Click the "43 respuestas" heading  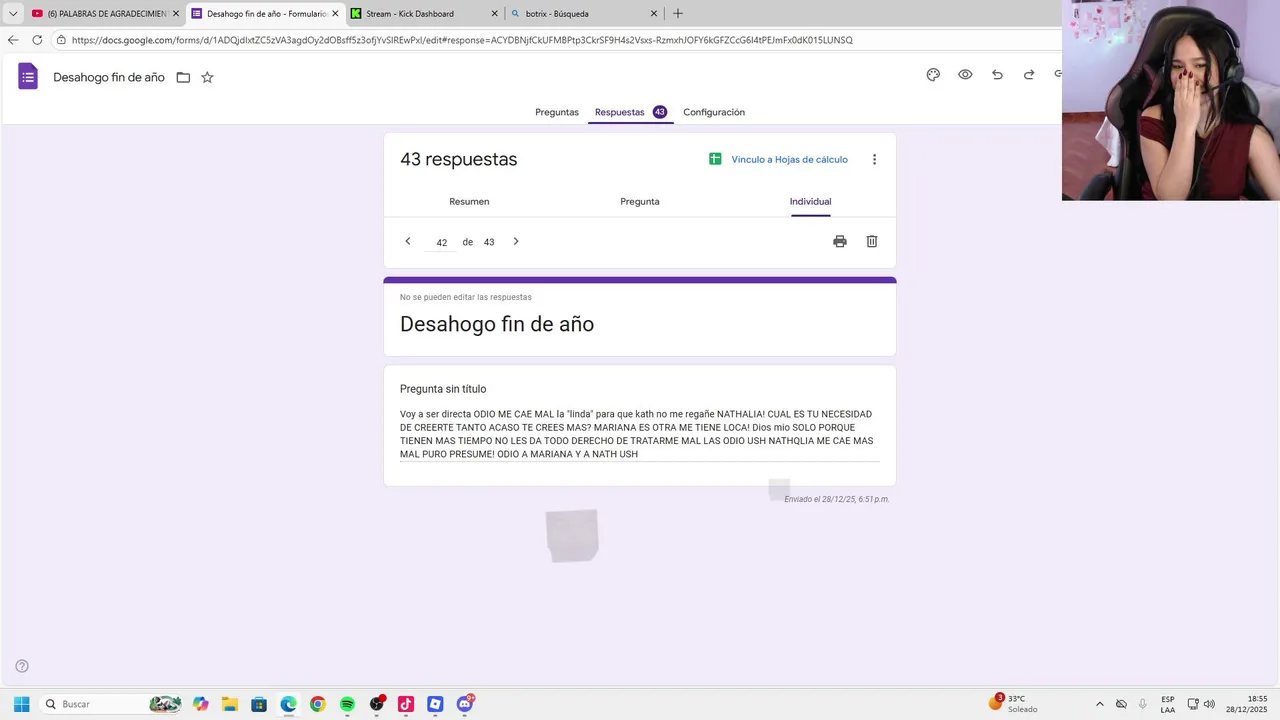459,159
